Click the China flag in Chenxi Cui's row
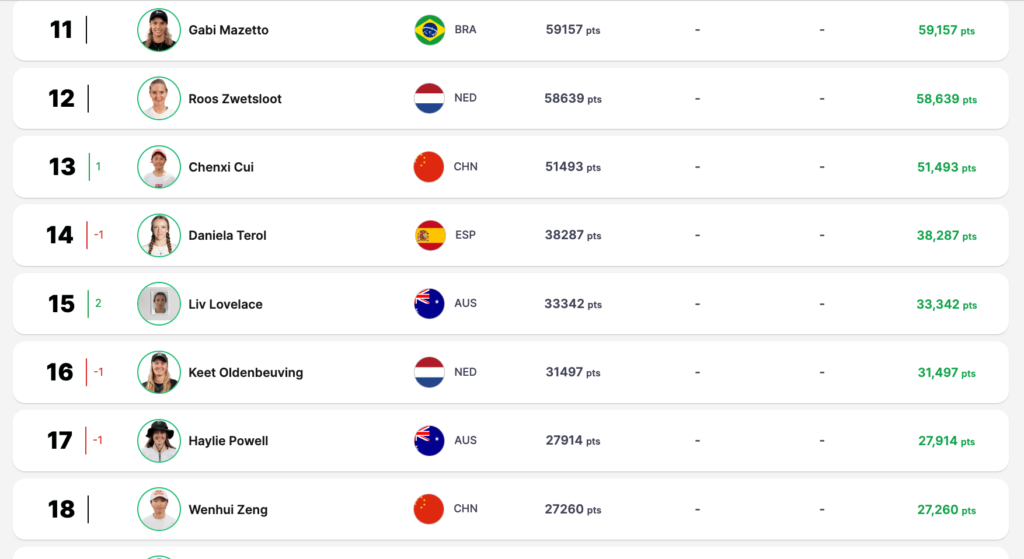The width and height of the screenshot is (1024, 559). pyautogui.click(x=429, y=167)
